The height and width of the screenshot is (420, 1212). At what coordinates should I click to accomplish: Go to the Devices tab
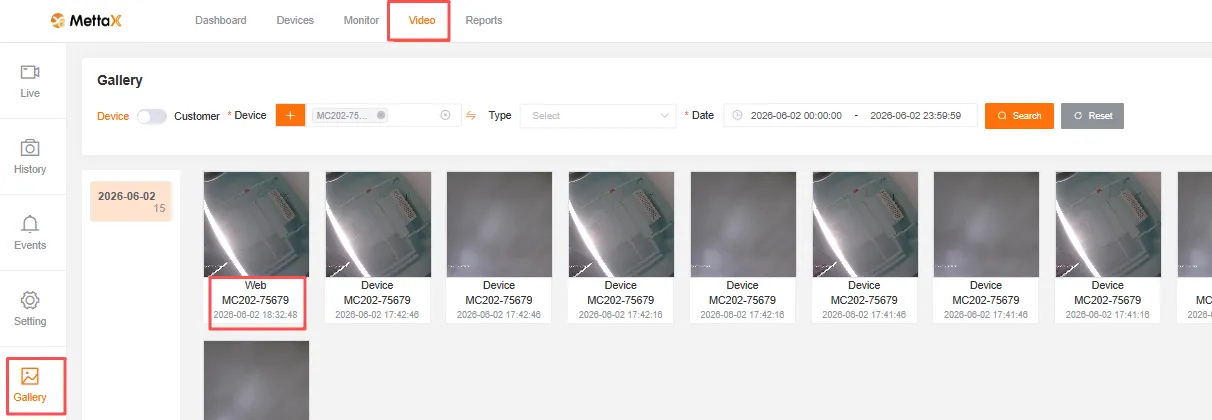pyautogui.click(x=295, y=20)
